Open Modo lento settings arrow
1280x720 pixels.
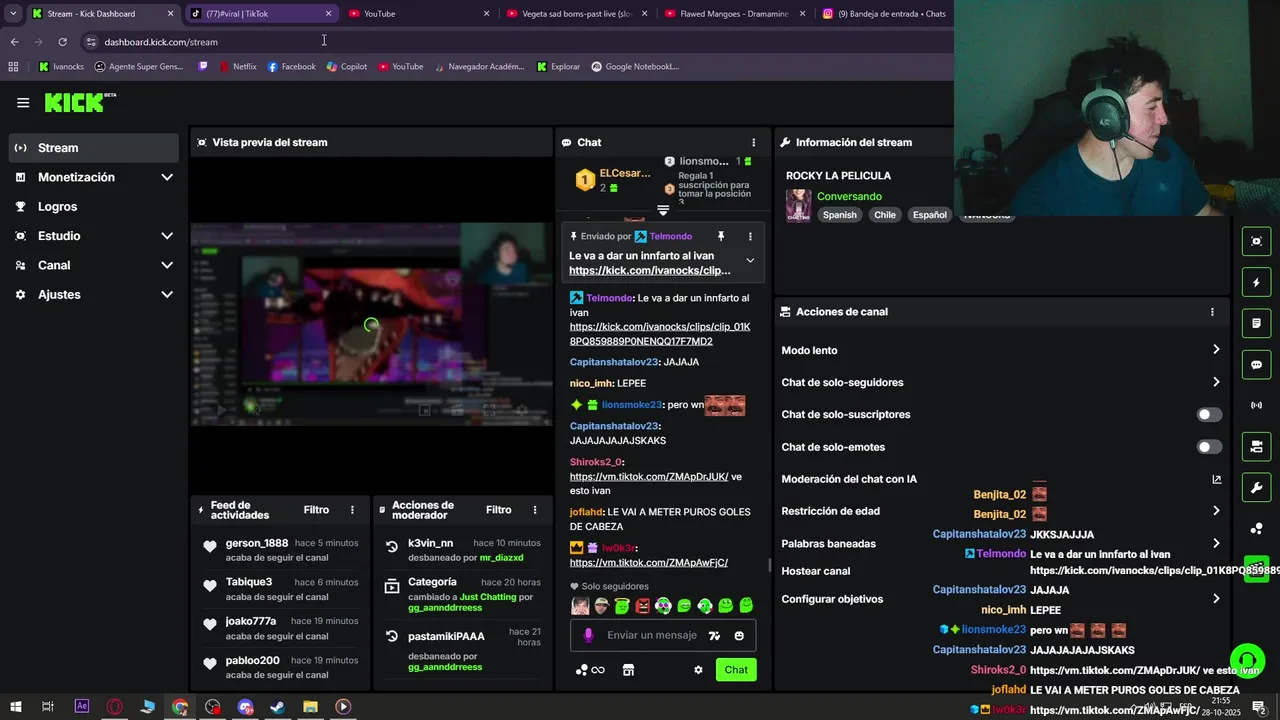pos(1216,350)
